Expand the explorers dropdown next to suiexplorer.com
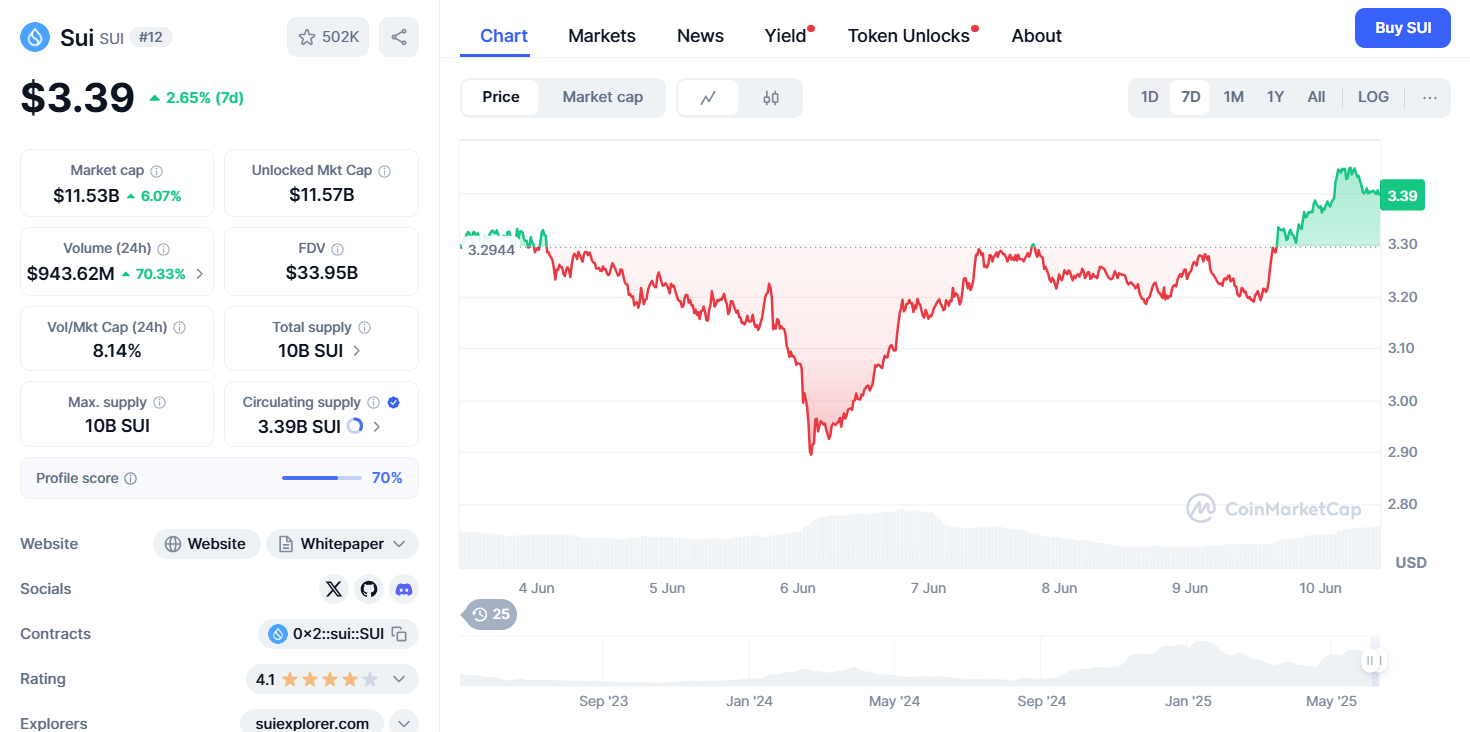This screenshot has width=1470, height=732. click(404, 723)
